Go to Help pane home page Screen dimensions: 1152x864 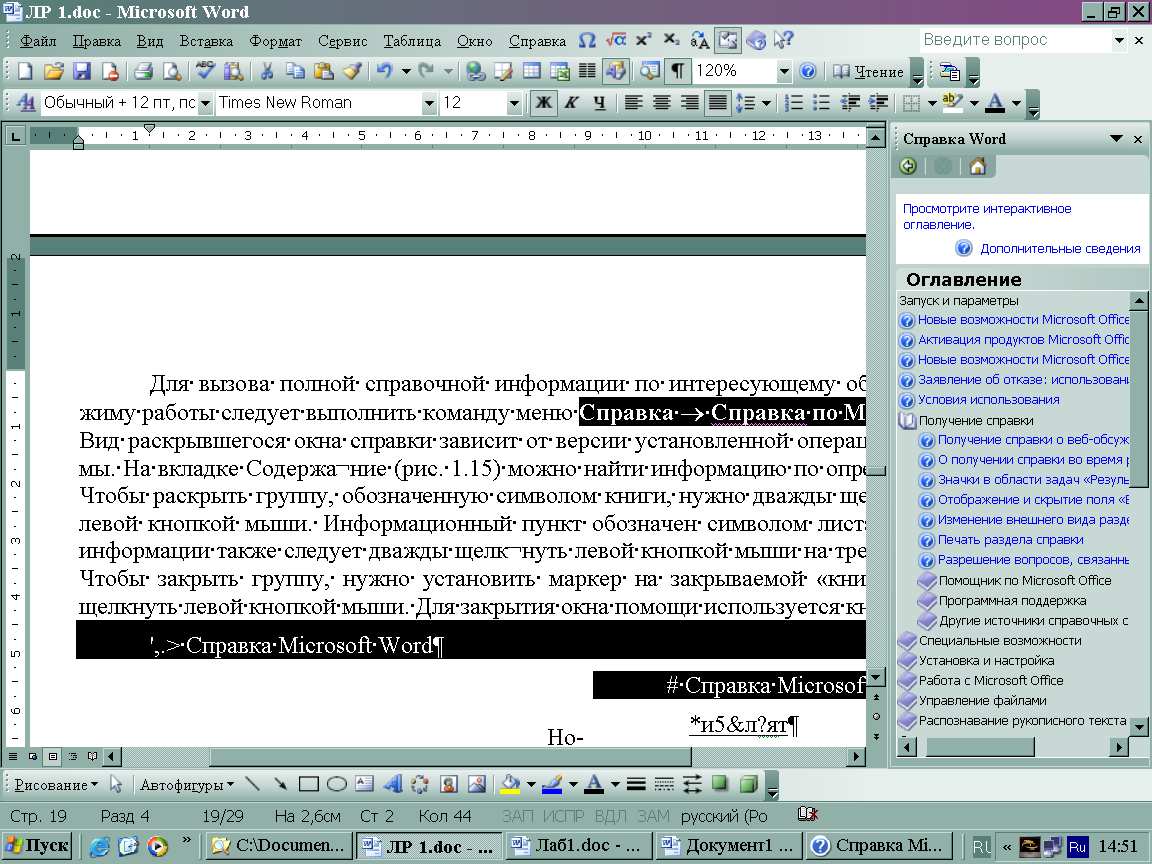(977, 167)
